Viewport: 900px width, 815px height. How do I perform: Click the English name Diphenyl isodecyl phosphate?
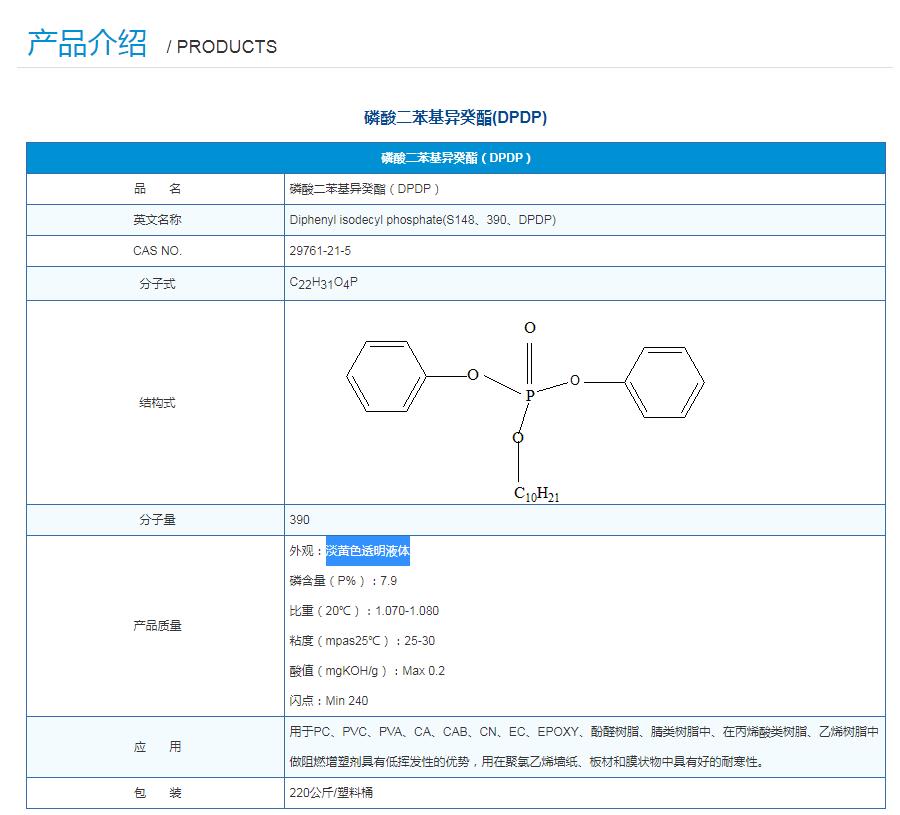point(422,220)
